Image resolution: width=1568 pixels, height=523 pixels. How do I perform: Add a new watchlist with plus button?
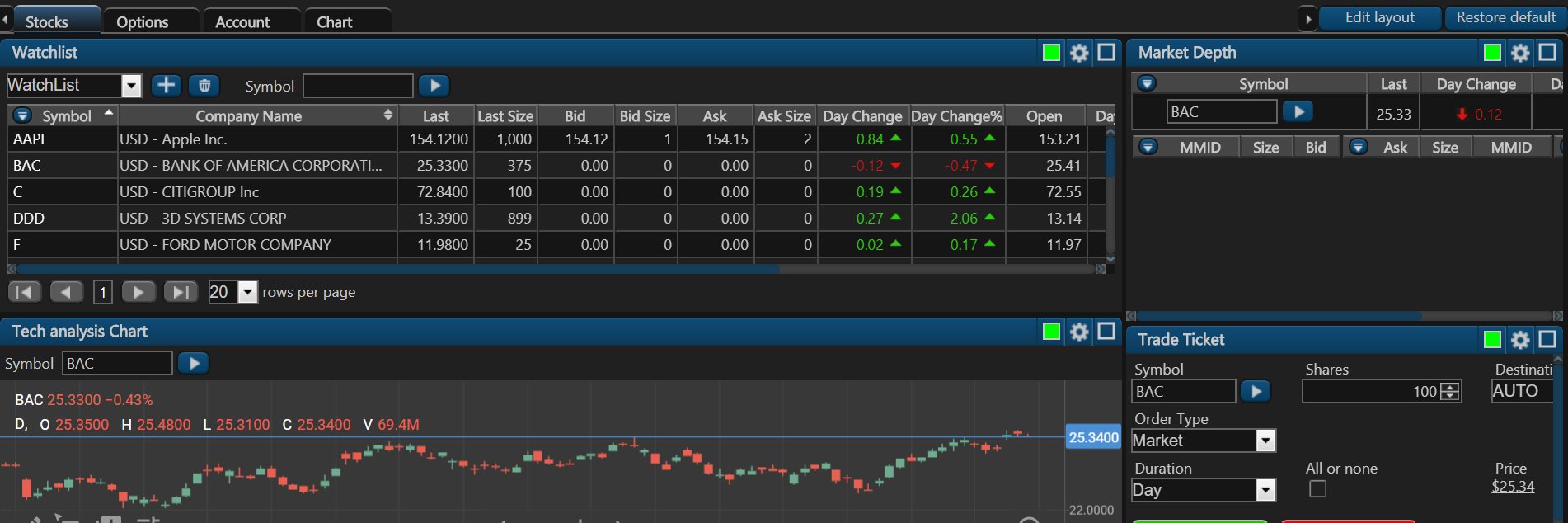166,85
